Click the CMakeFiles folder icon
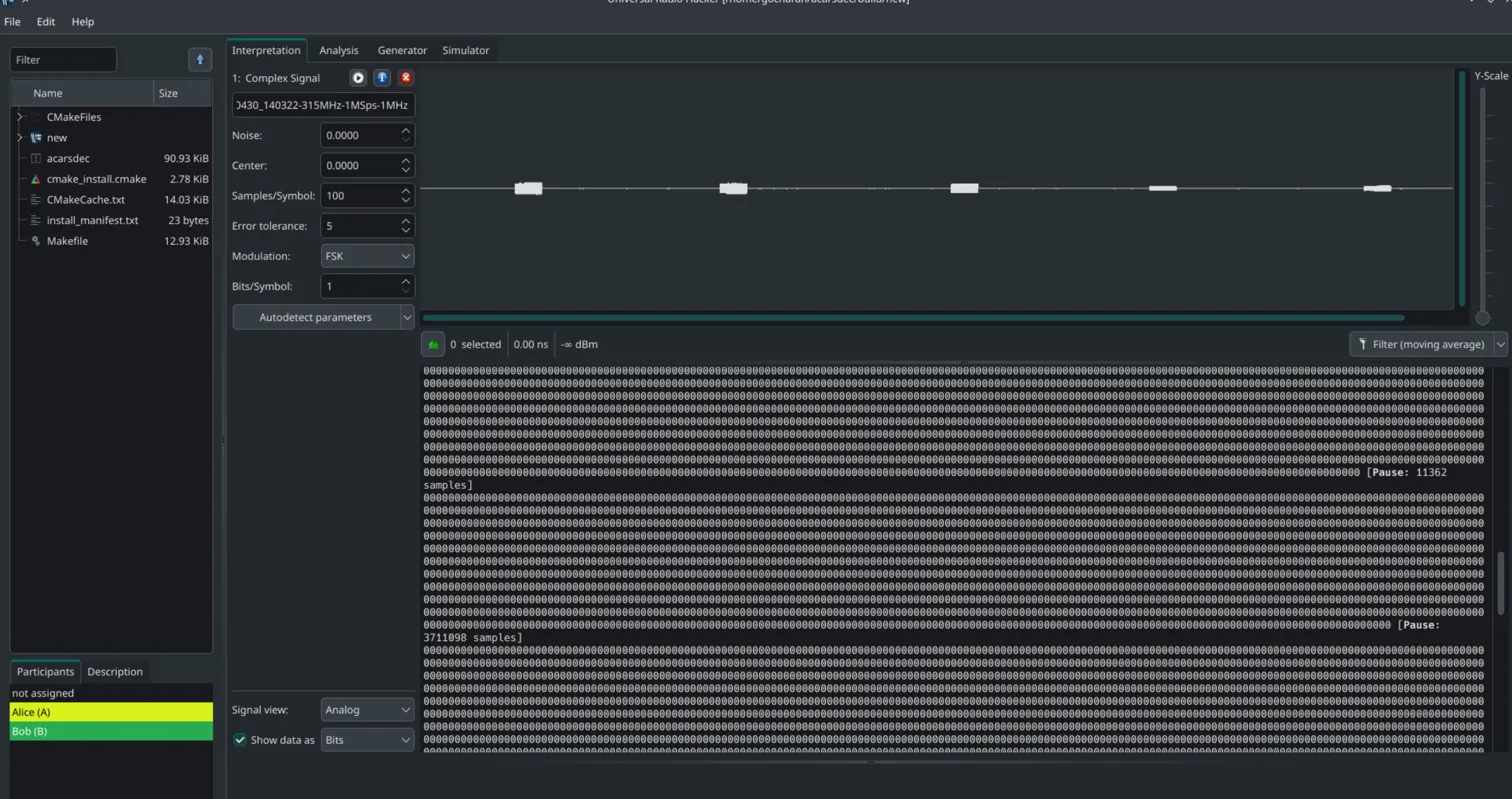Image resolution: width=1512 pixels, height=799 pixels. 36,117
